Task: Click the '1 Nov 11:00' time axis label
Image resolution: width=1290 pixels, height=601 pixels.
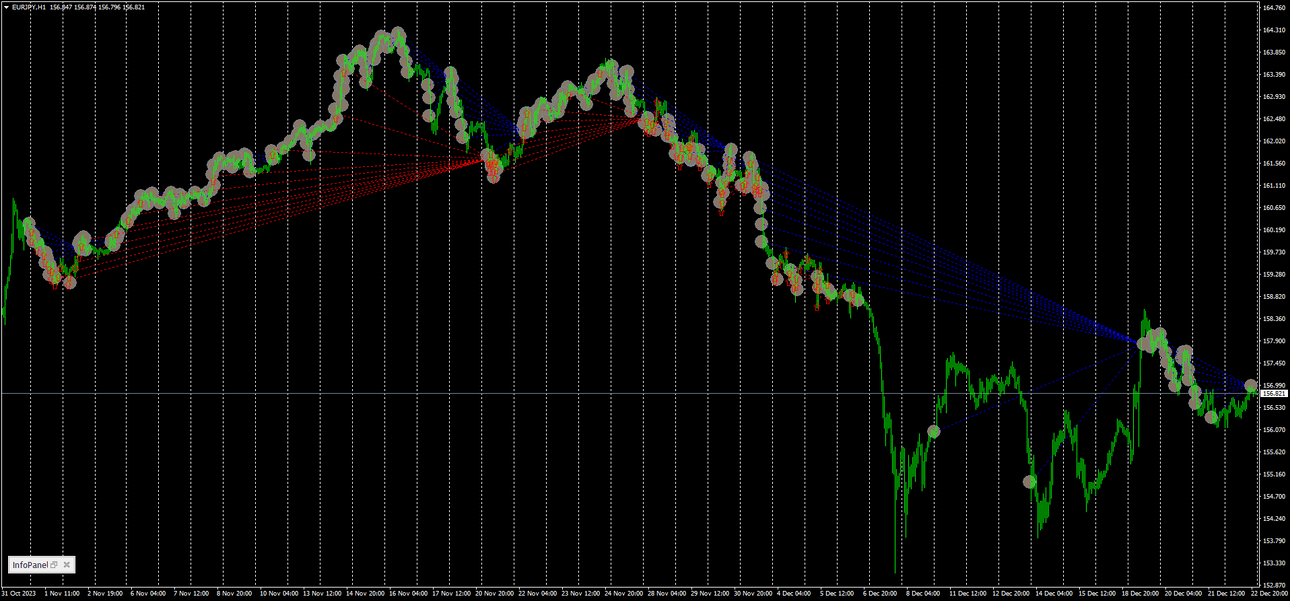Action: 62,593
